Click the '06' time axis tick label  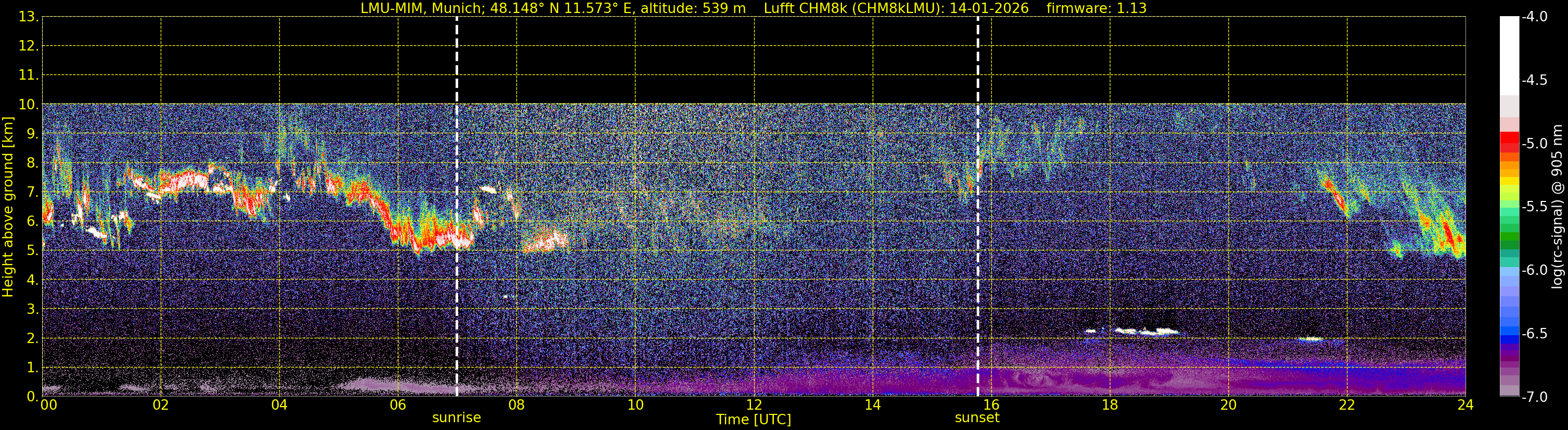[x=398, y=405]
